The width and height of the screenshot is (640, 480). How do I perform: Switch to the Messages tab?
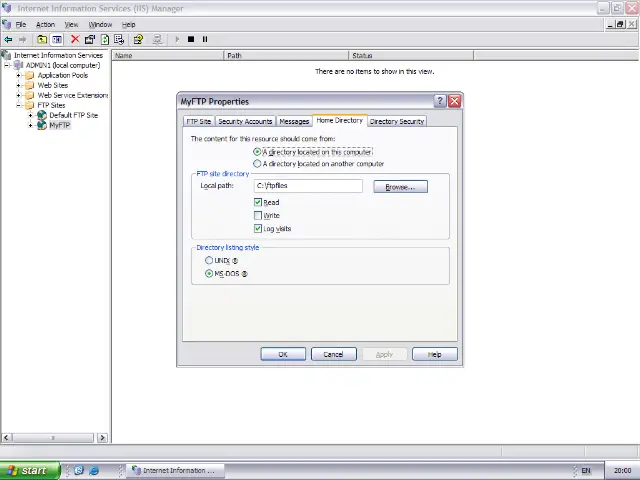tap(294, 121)
